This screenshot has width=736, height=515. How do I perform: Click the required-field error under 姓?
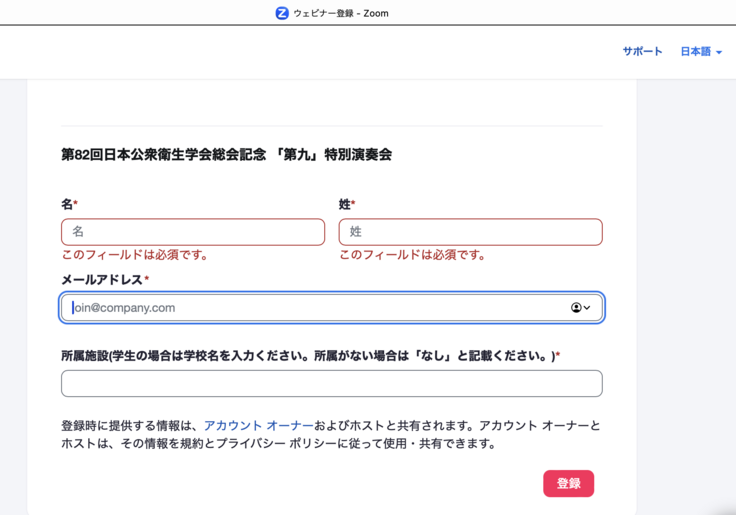[412, 255]
